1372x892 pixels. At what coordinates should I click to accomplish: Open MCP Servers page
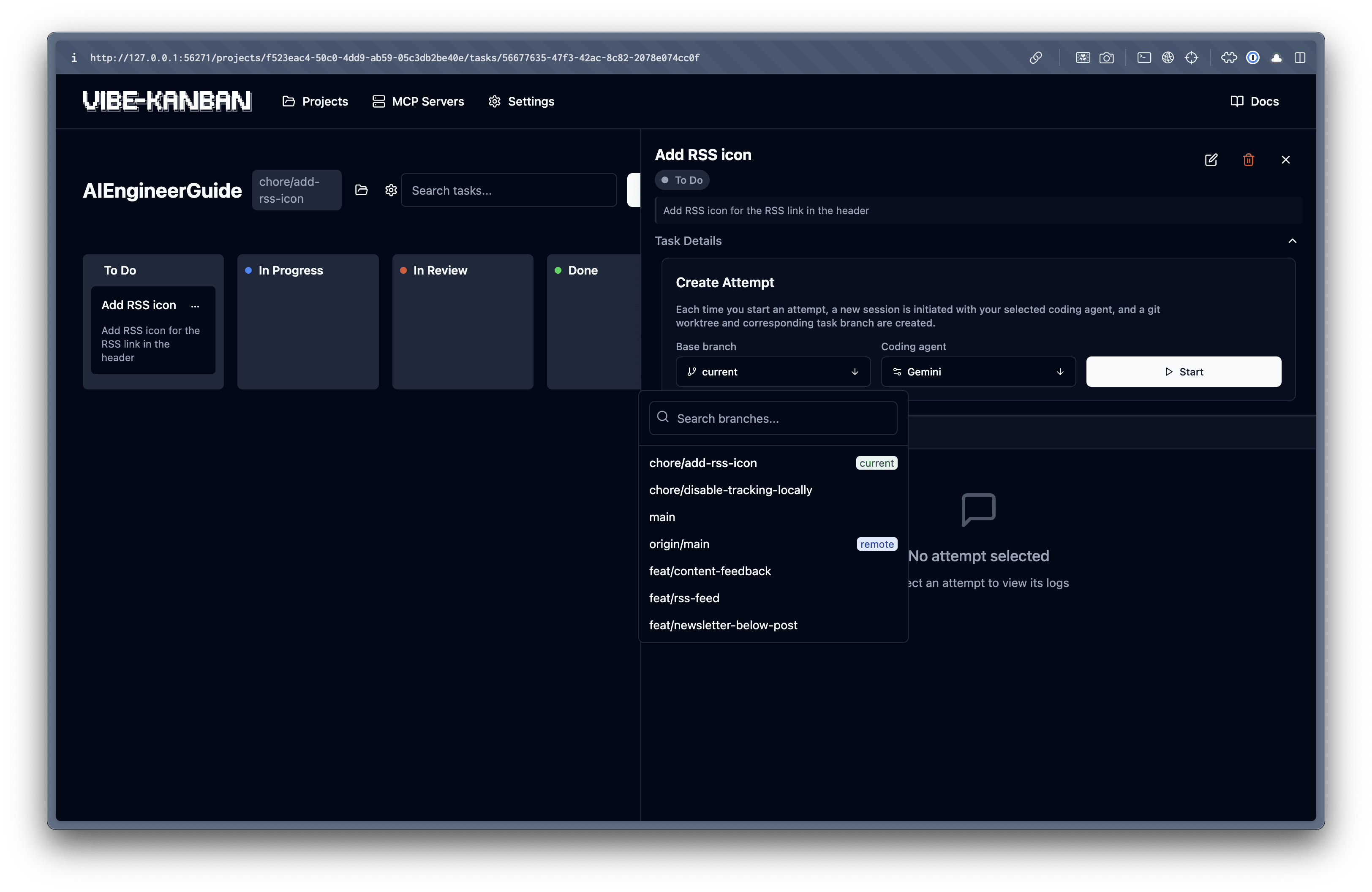(418, 101)
